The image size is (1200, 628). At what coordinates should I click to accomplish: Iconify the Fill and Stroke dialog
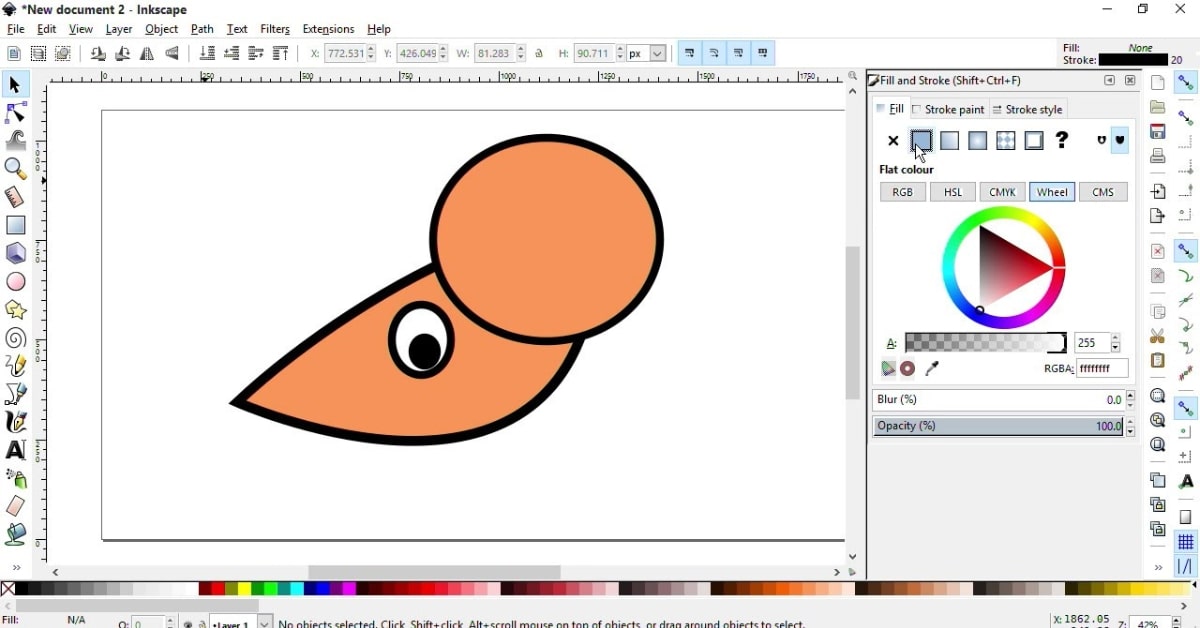point(1110,81)
